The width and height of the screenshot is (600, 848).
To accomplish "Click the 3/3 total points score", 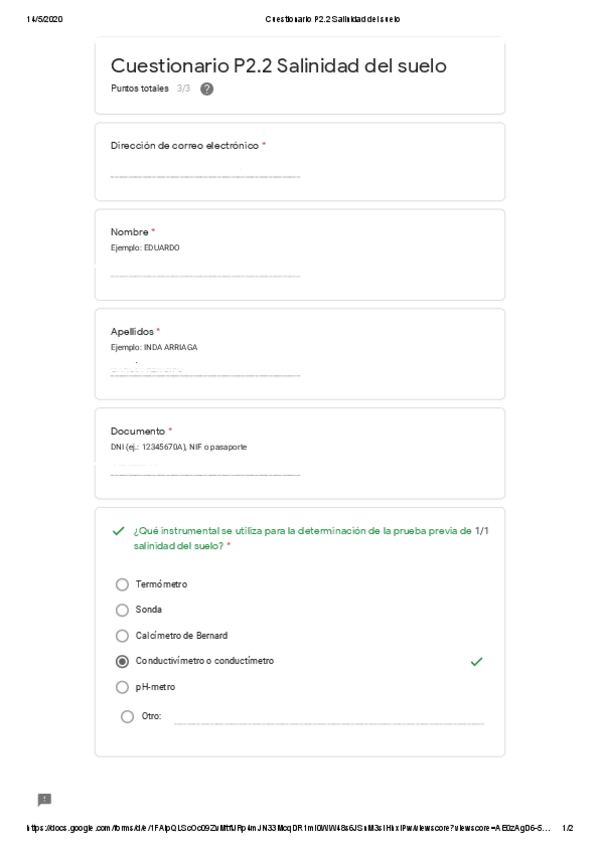I will 183,89.
